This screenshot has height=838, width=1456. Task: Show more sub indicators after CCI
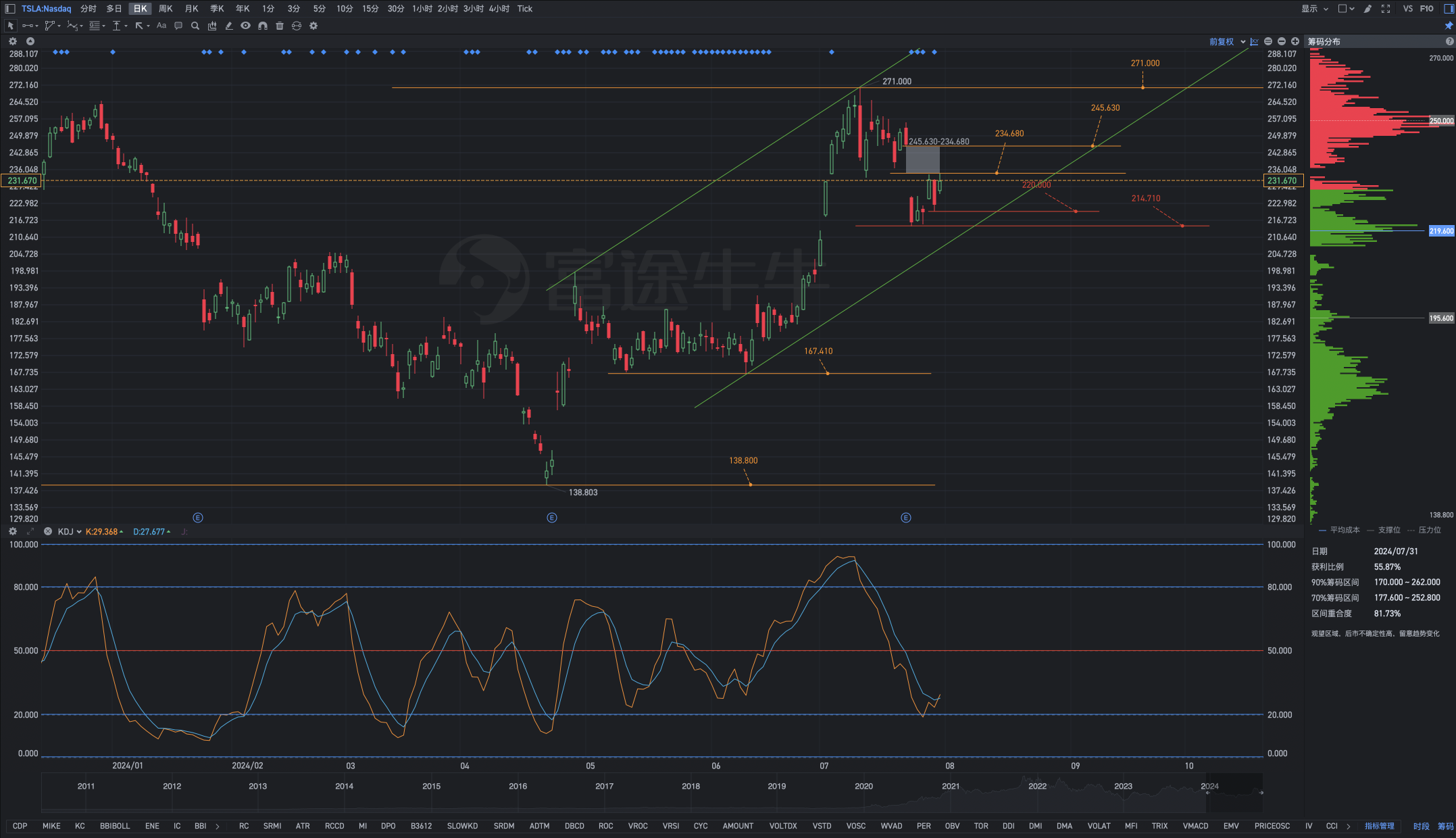click(x=1349, y=826)
